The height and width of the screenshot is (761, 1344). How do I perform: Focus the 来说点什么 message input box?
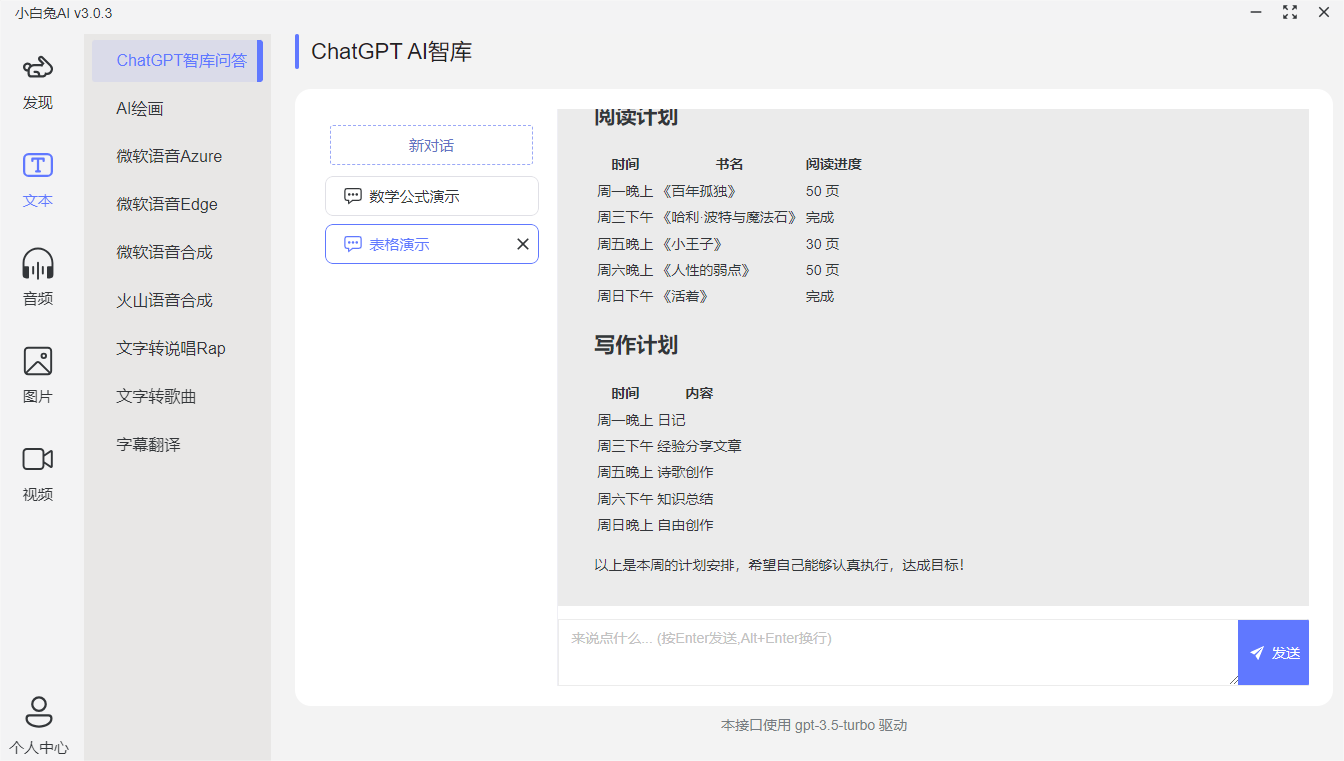click(898, 653)
